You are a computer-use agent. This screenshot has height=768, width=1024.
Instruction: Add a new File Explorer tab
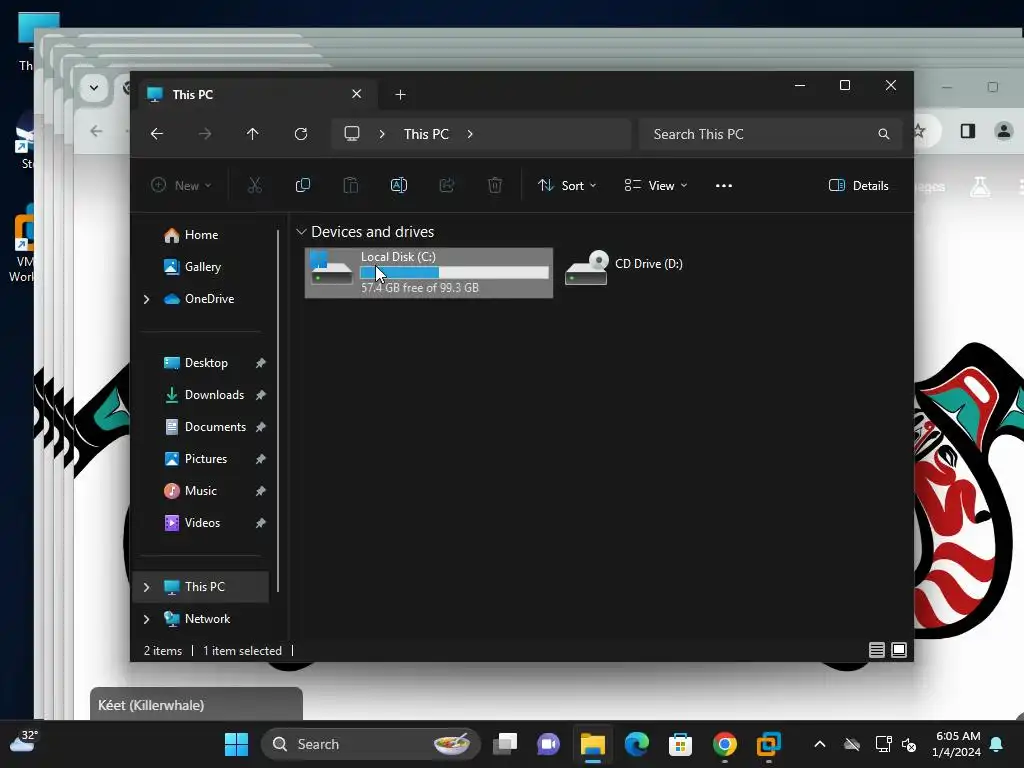point(400,95)
